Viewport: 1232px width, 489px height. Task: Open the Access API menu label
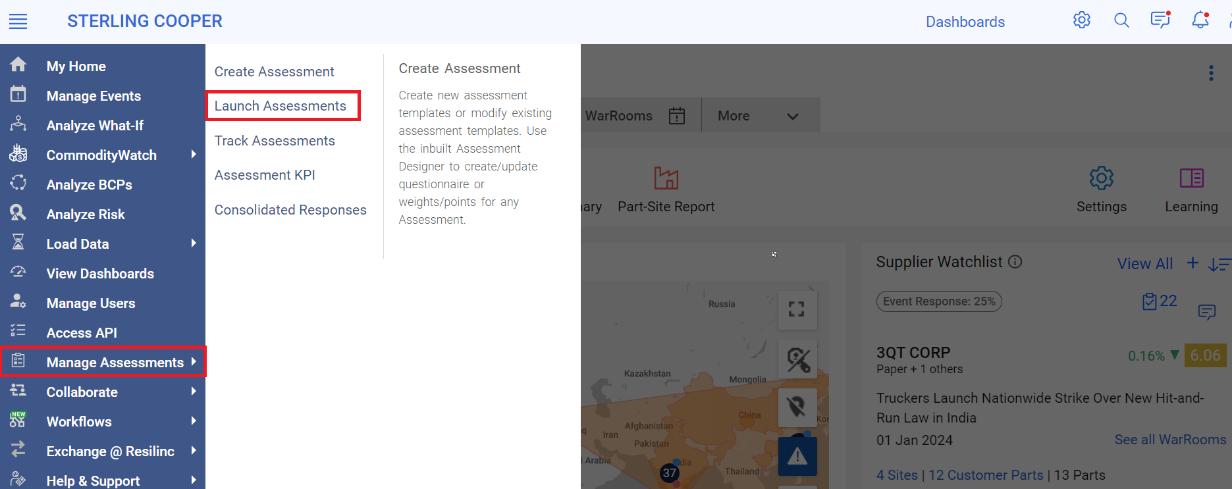[x=82, y=332]
